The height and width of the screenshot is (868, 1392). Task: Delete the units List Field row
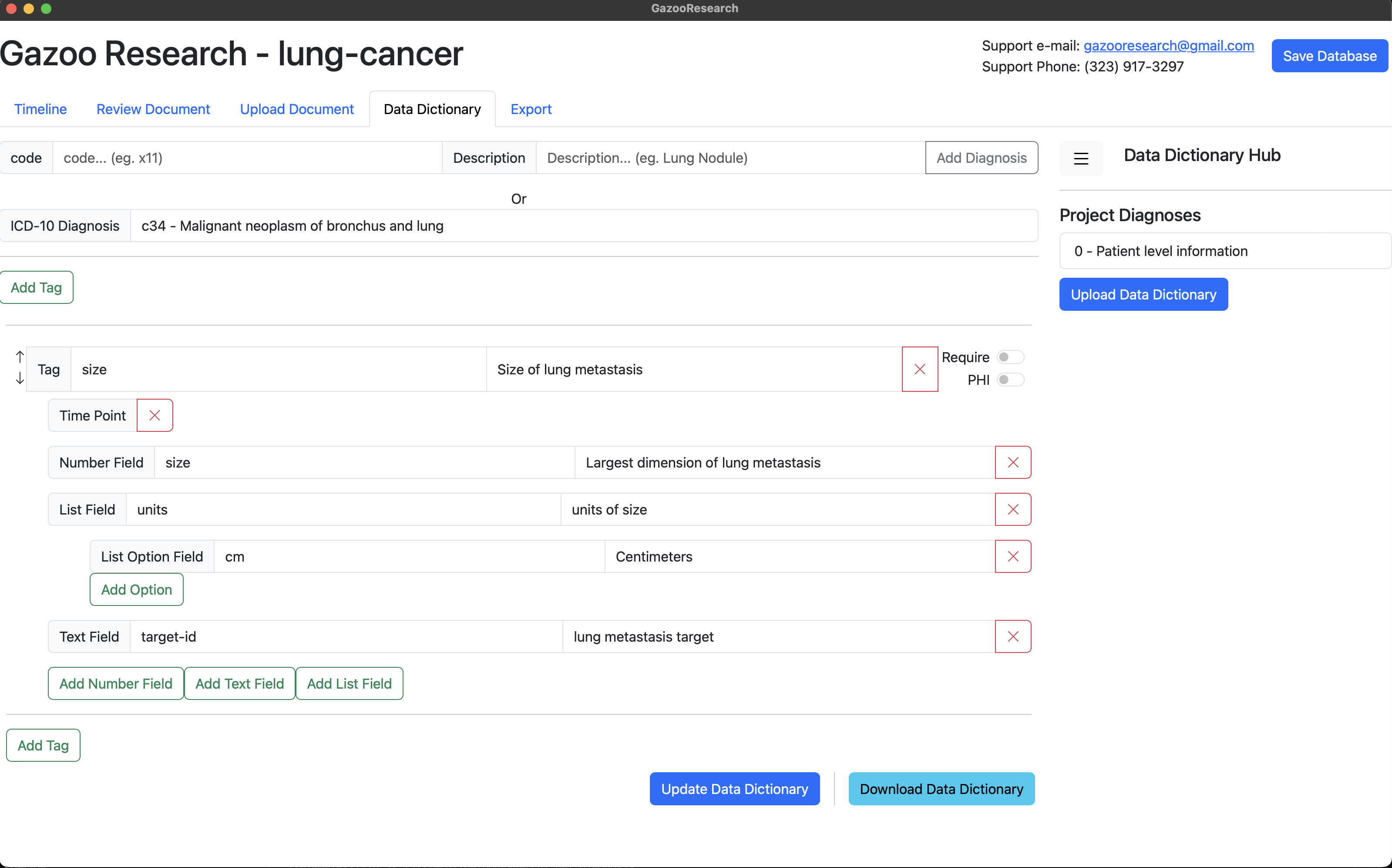[1012, 510]
